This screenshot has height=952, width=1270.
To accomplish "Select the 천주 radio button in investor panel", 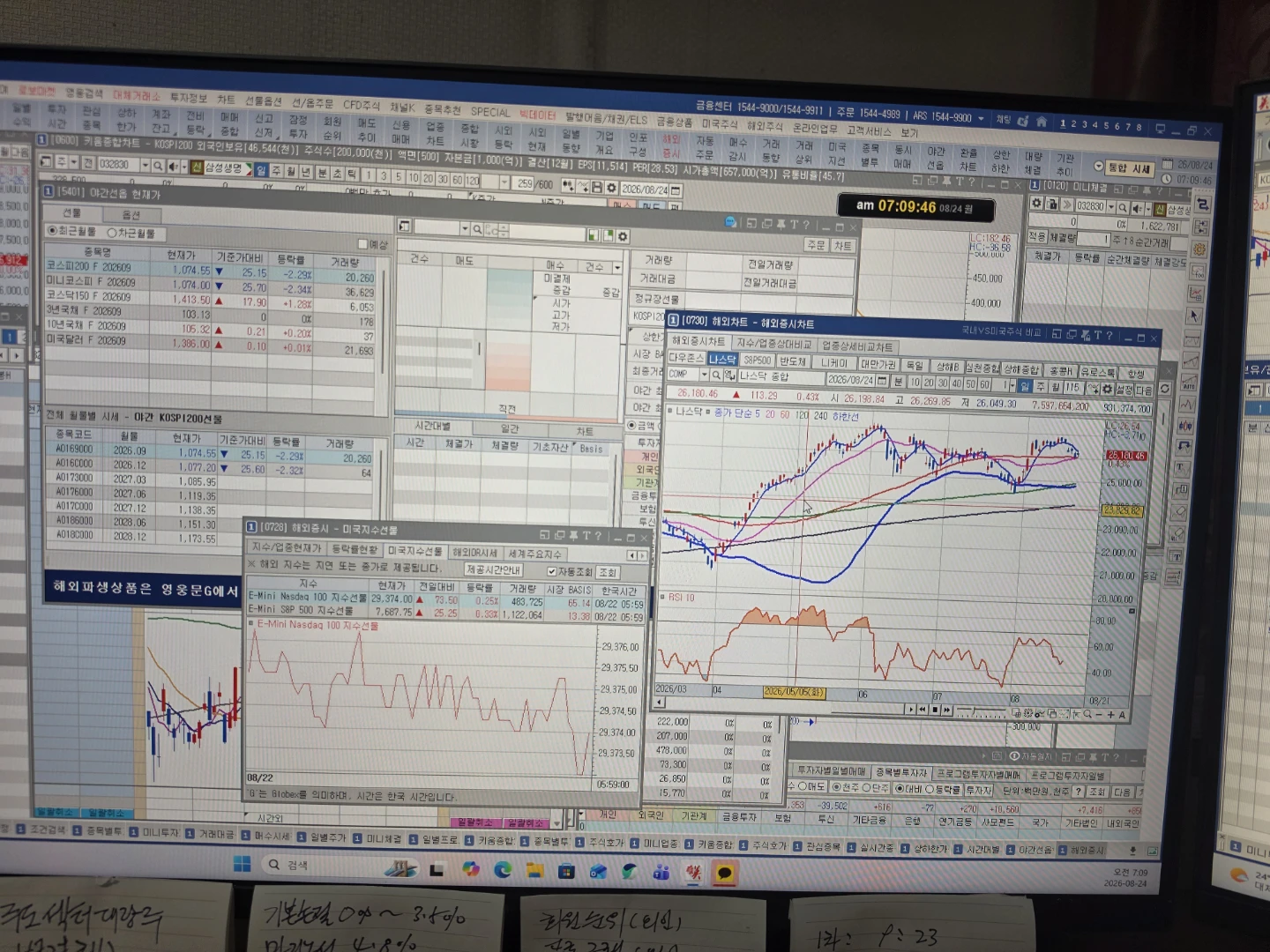I will [x=836, y=787].
